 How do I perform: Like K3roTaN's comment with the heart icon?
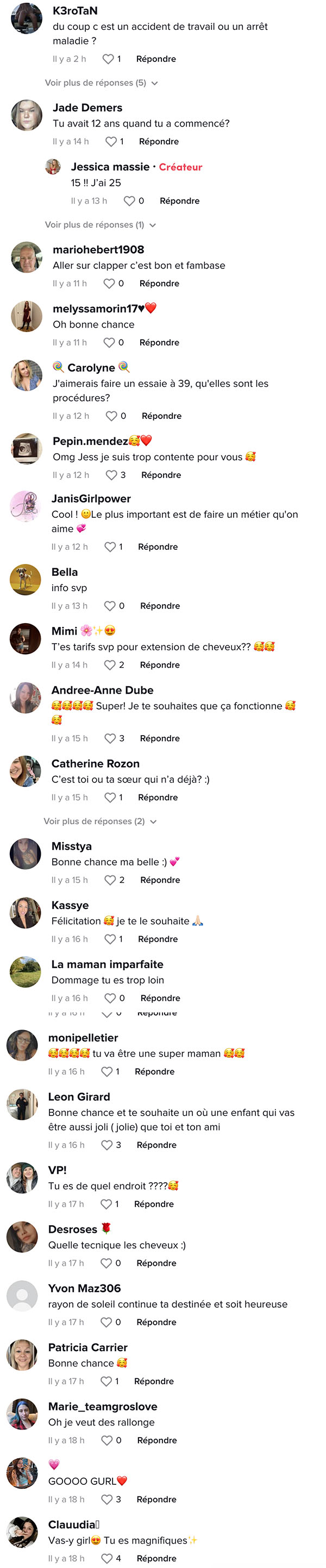[108, 59]
